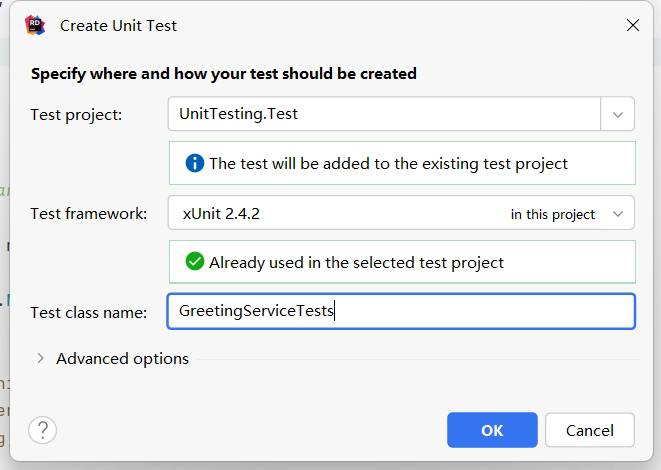Click the blue info icon
The image size is (661, 470).
click(x=194, y=163)
